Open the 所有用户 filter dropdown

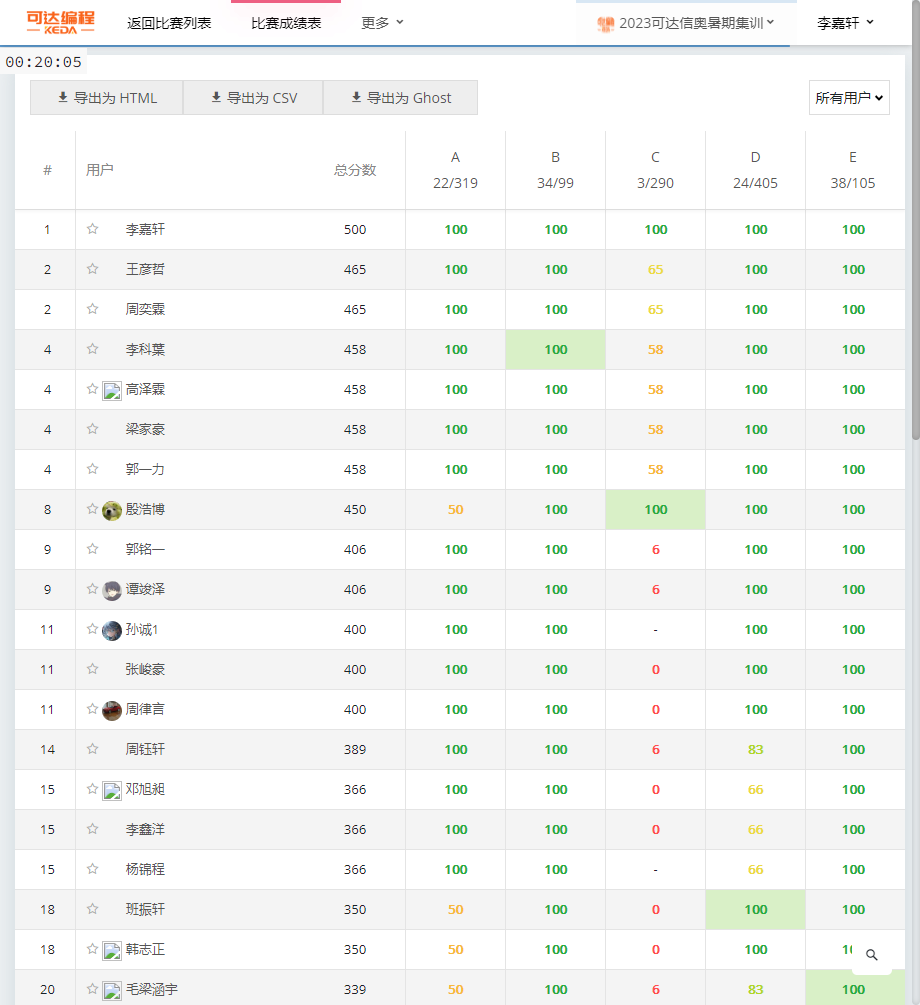(x=849, y=97)
